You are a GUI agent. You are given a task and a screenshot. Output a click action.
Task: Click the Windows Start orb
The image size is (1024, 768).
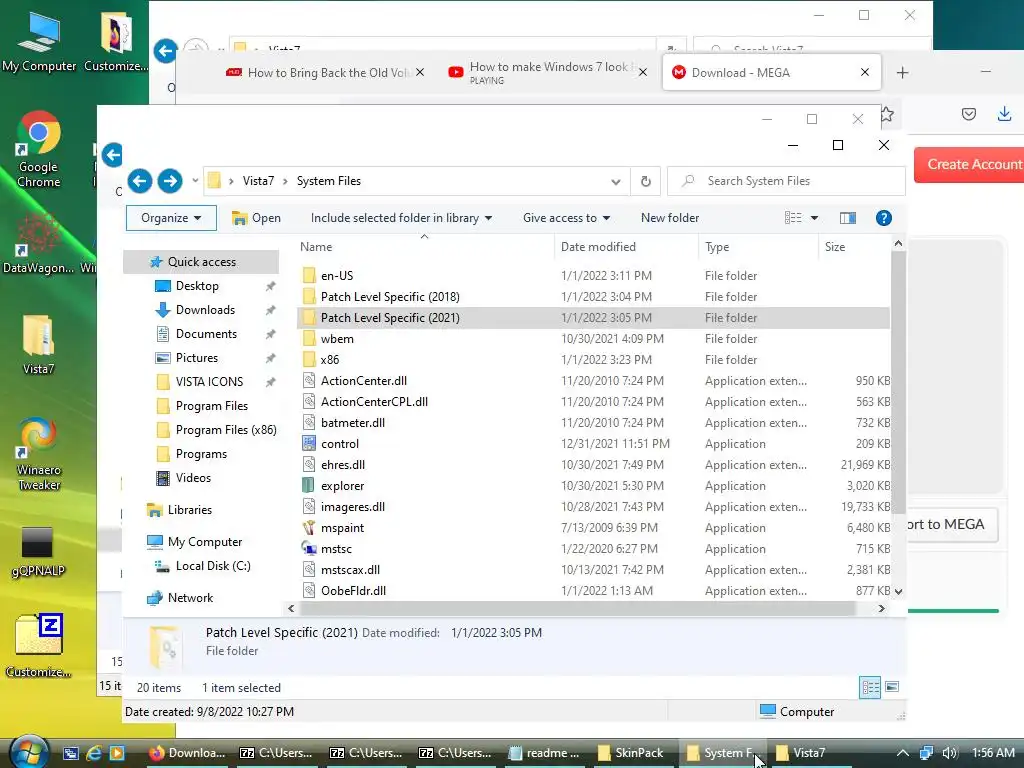29,752
